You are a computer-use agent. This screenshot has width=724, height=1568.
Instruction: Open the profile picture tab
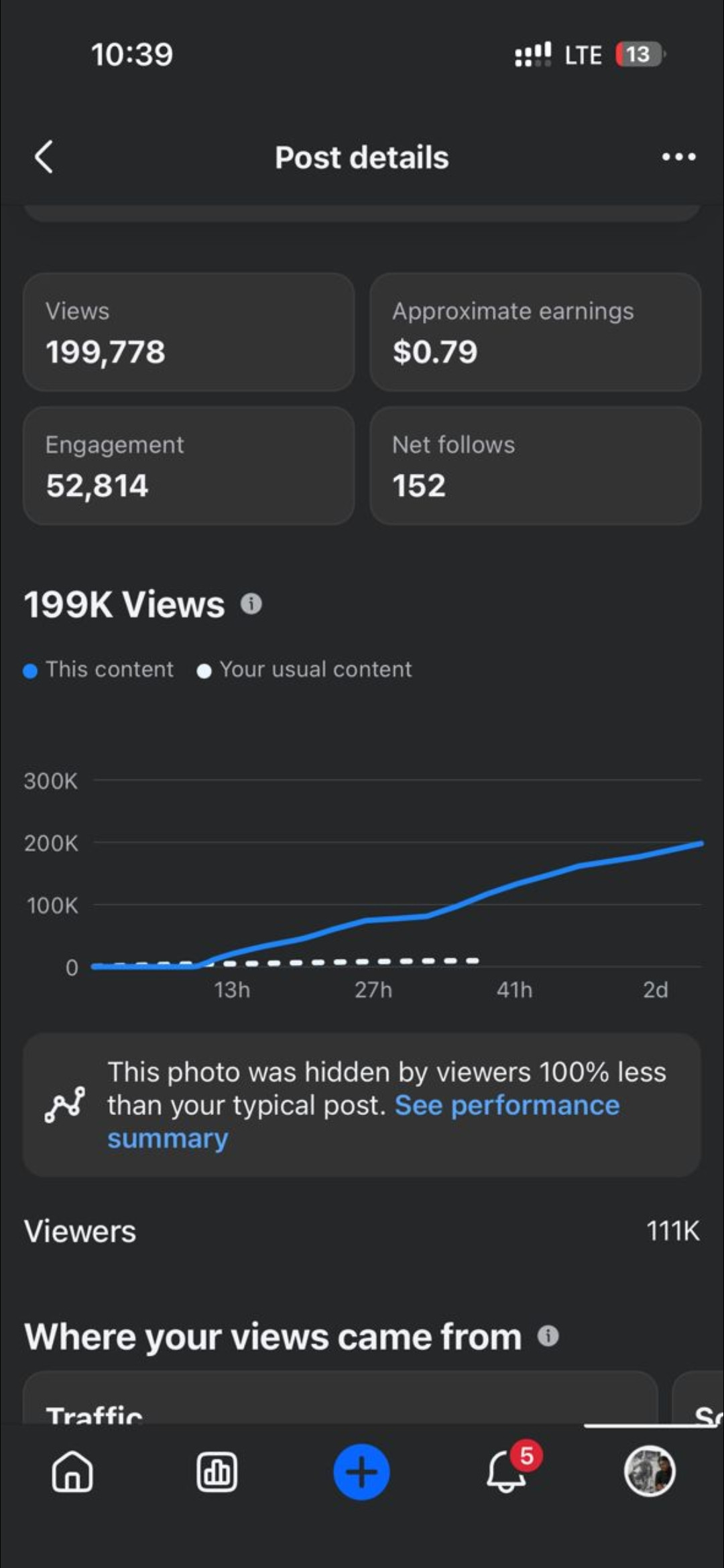649,1472
